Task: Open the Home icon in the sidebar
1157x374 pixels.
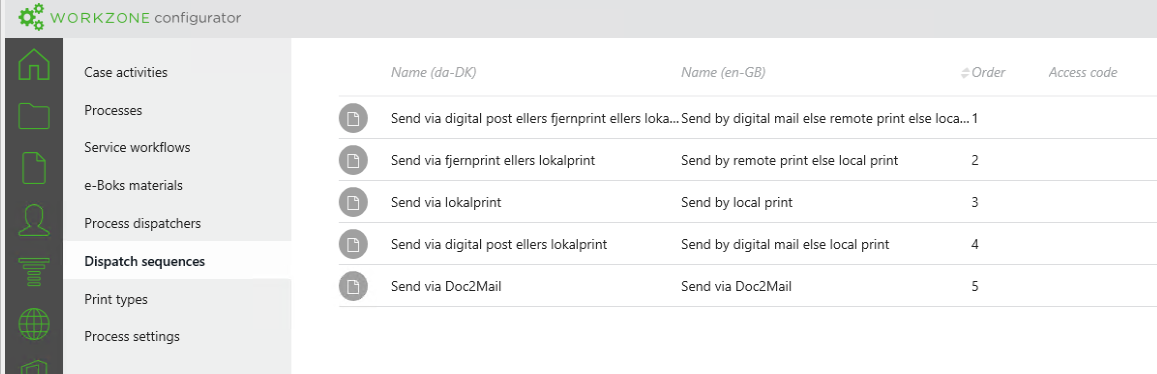Action: pos(33,63)
